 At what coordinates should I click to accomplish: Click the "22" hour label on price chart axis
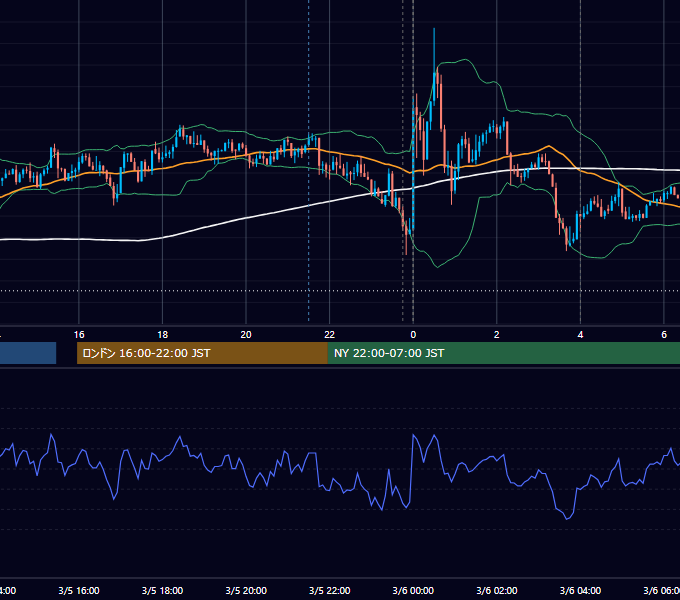(330, 335)
